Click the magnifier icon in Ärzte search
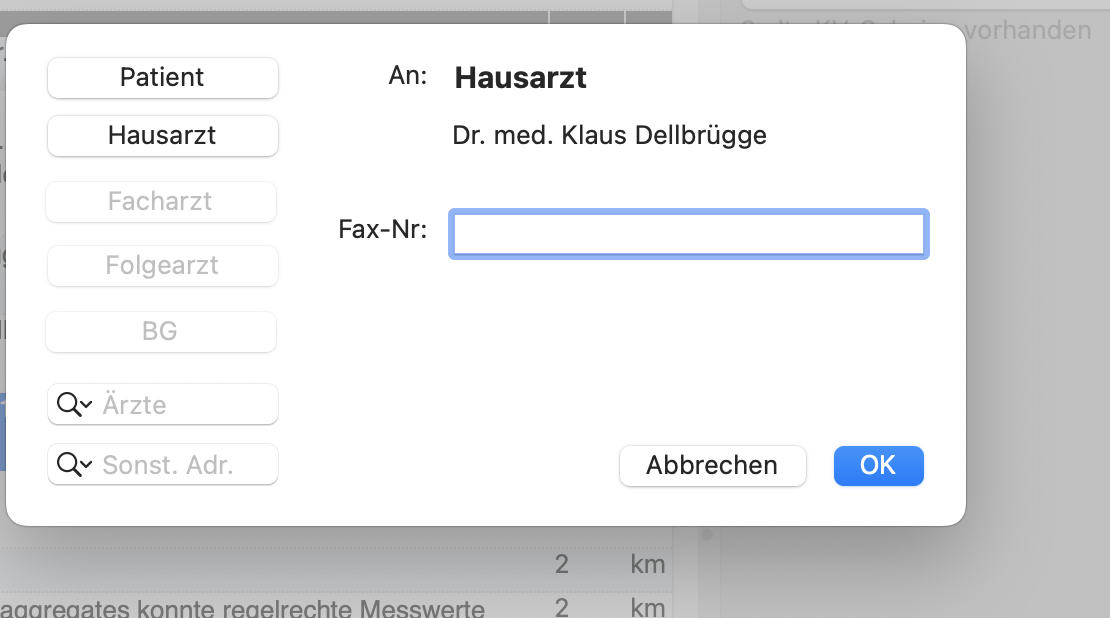The width and height of the screenshot is (1110, 618). (x=69, y=405)
